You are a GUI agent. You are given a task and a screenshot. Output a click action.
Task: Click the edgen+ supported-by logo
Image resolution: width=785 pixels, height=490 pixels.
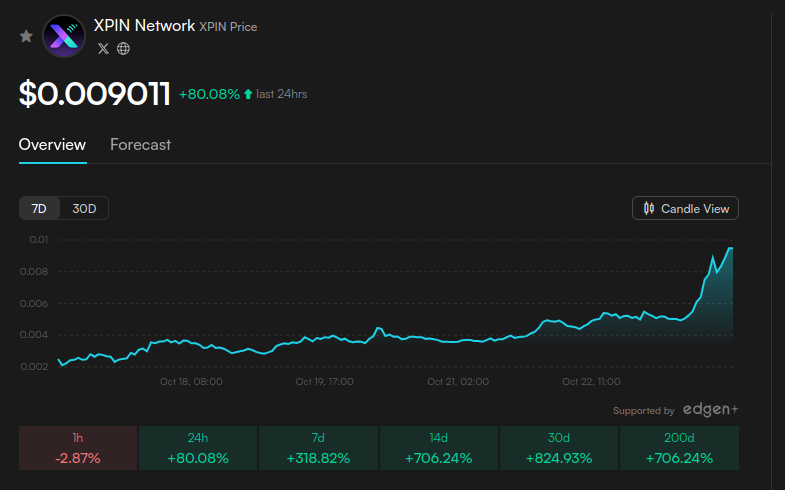[x=710, y=409]
